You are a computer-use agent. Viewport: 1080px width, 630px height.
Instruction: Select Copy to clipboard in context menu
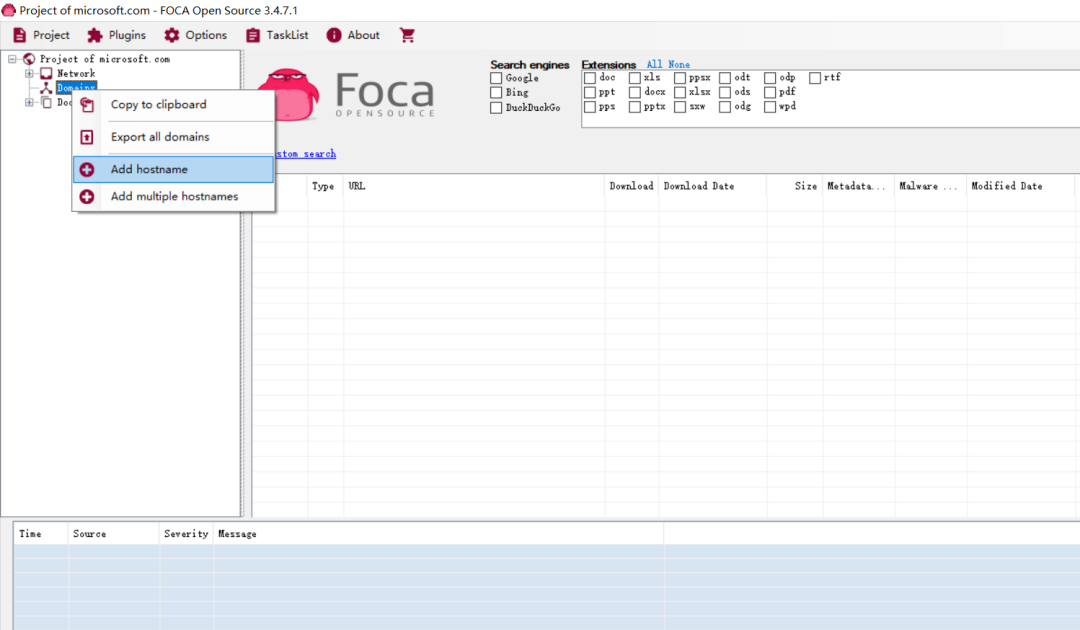pos(174,105)
